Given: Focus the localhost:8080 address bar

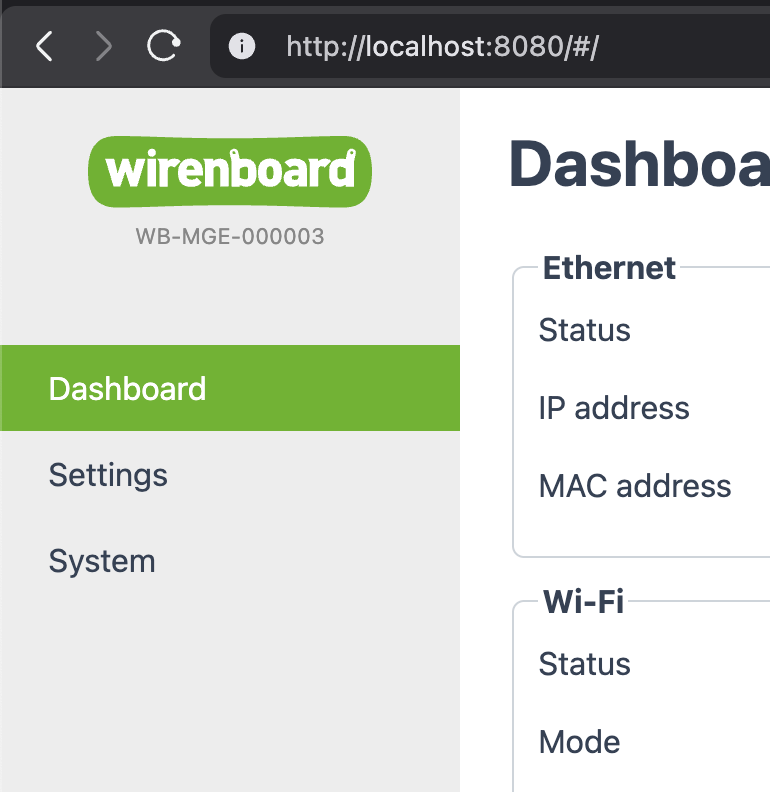Looking at the screenshot, I should pos(480,46).
